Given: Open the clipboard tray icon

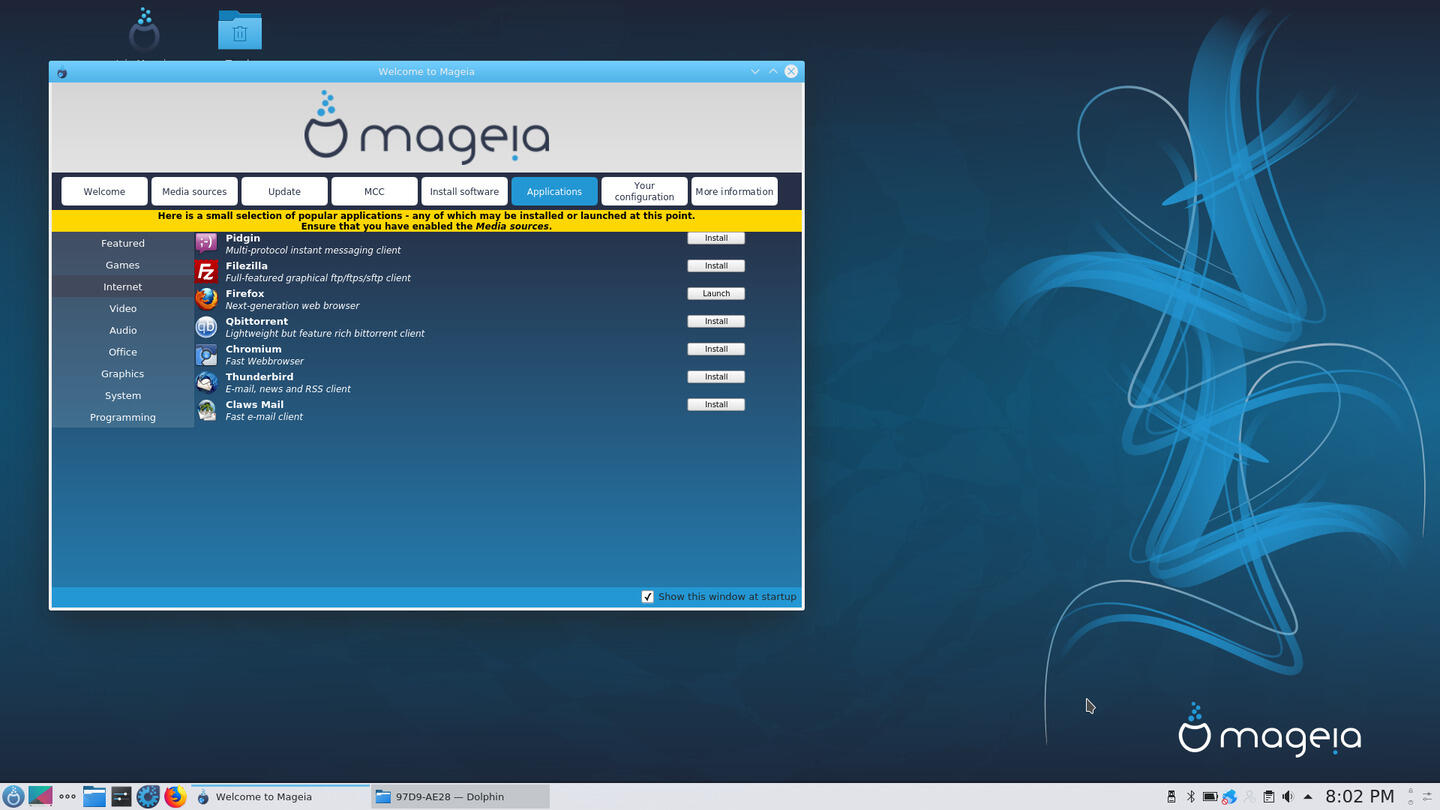Looking at the screenshot, I should (x=1268, y=797).
